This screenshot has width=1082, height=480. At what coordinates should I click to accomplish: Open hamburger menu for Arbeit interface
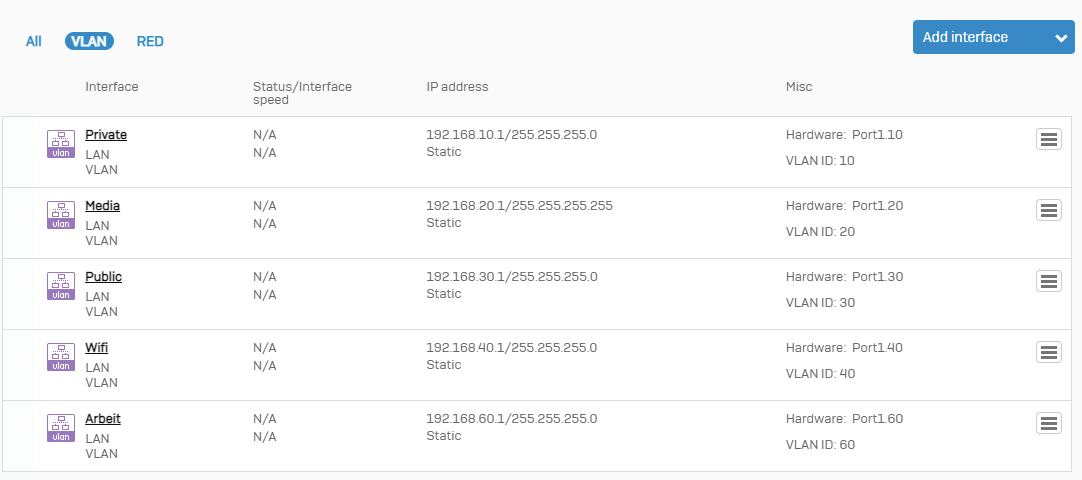[x=1049, y=423]
